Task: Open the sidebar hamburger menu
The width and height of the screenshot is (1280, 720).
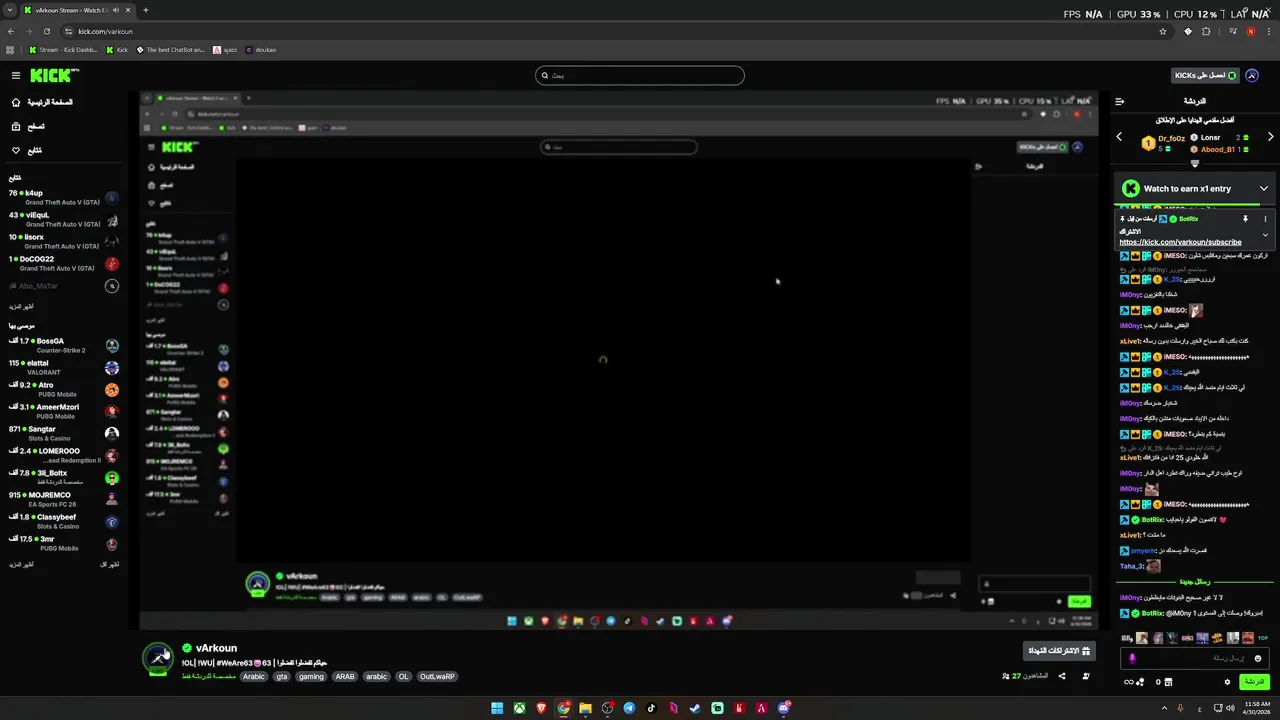Action: point(16,75)
